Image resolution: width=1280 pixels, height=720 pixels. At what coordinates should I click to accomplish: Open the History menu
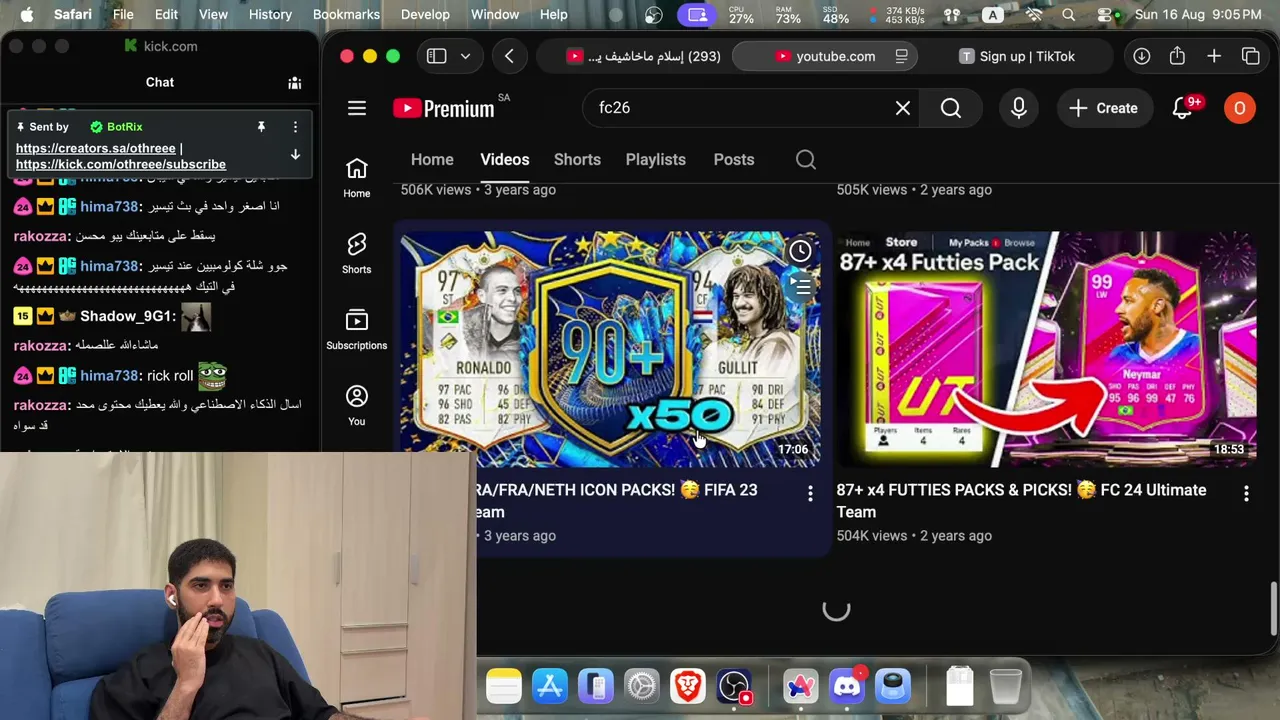[x=270, y=15]
